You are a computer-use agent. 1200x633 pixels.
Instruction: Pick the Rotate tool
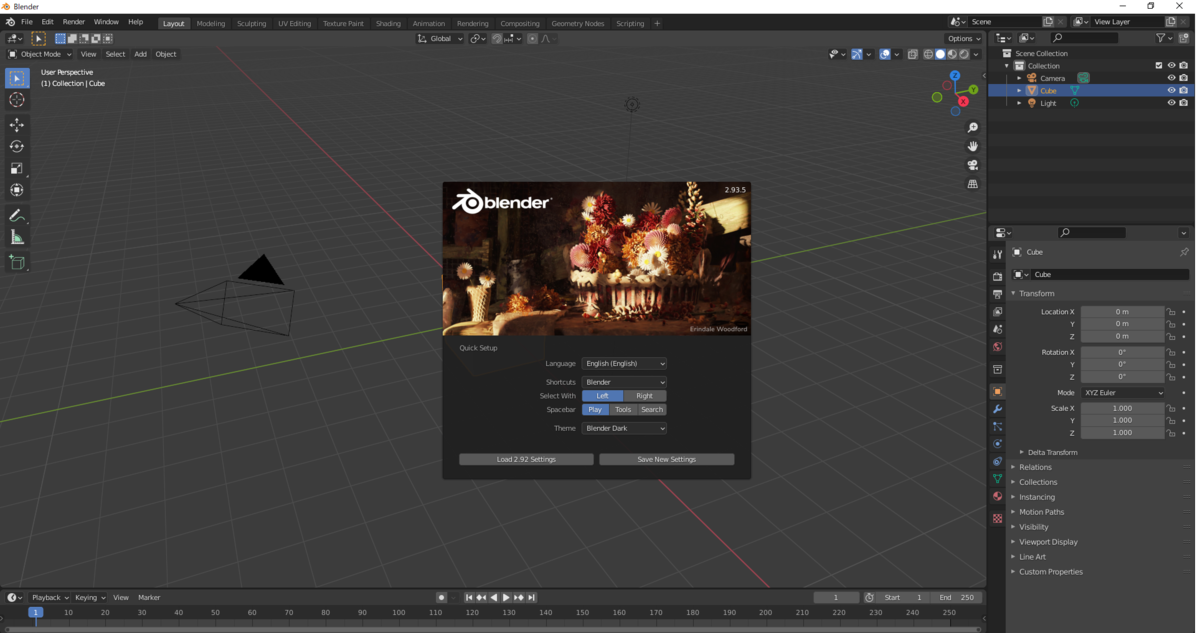pyautogui.click(x=17, y=146)
